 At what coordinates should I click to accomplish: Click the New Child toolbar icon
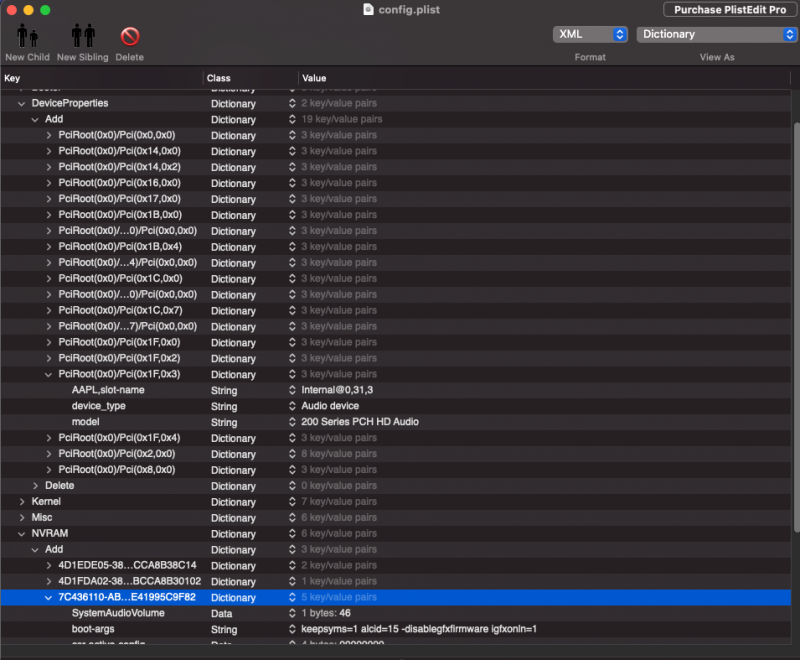coord(27,37)
